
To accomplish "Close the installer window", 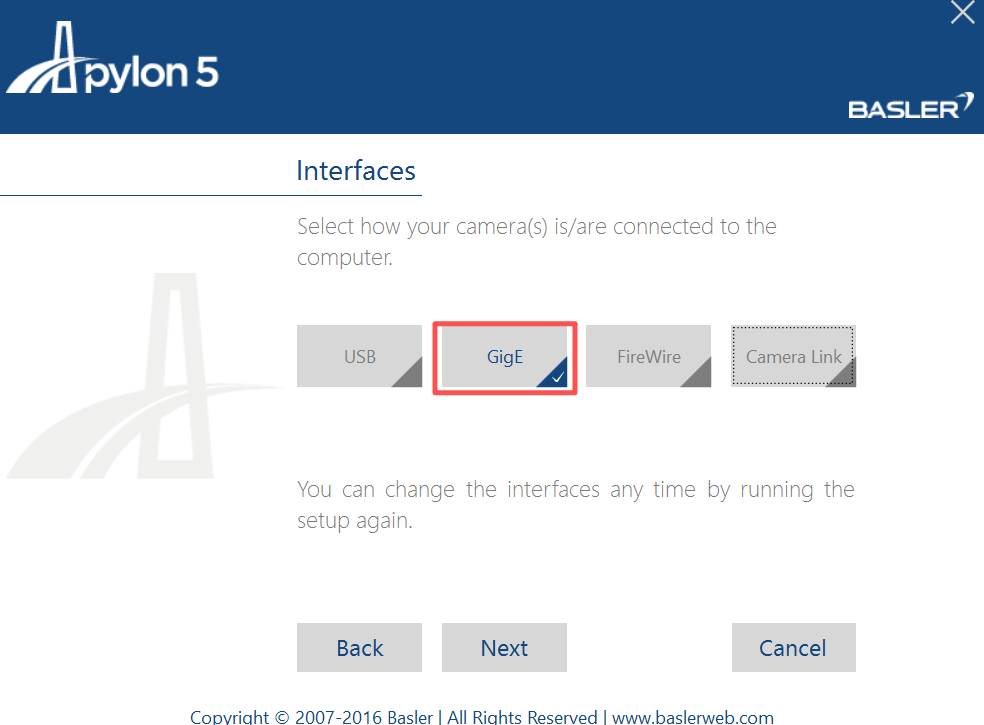I will coord(961,13).
